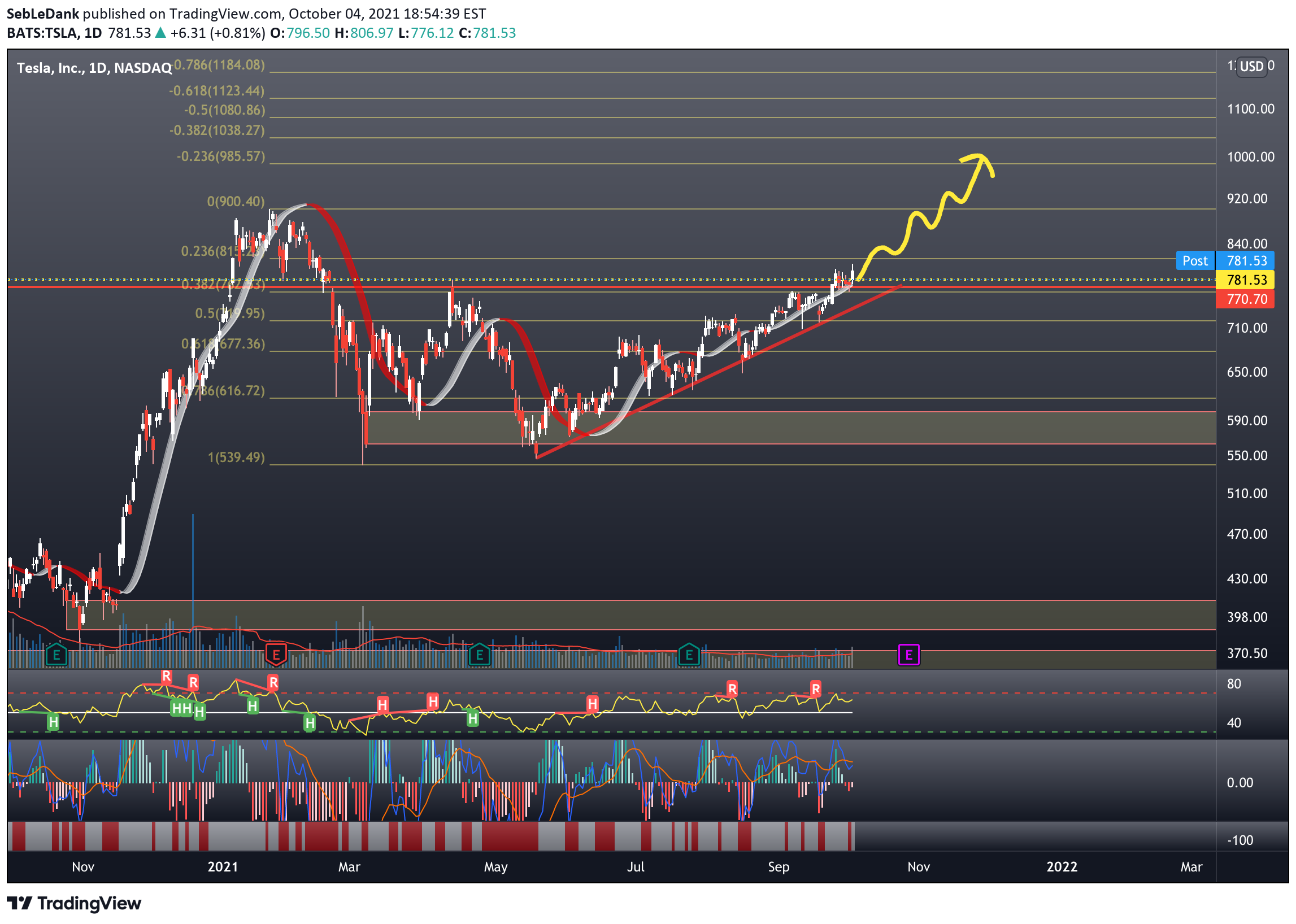The width and height of the screenshot is (1296, 924).
Task: Click the green H marker near May
Action: click(472, 719)
